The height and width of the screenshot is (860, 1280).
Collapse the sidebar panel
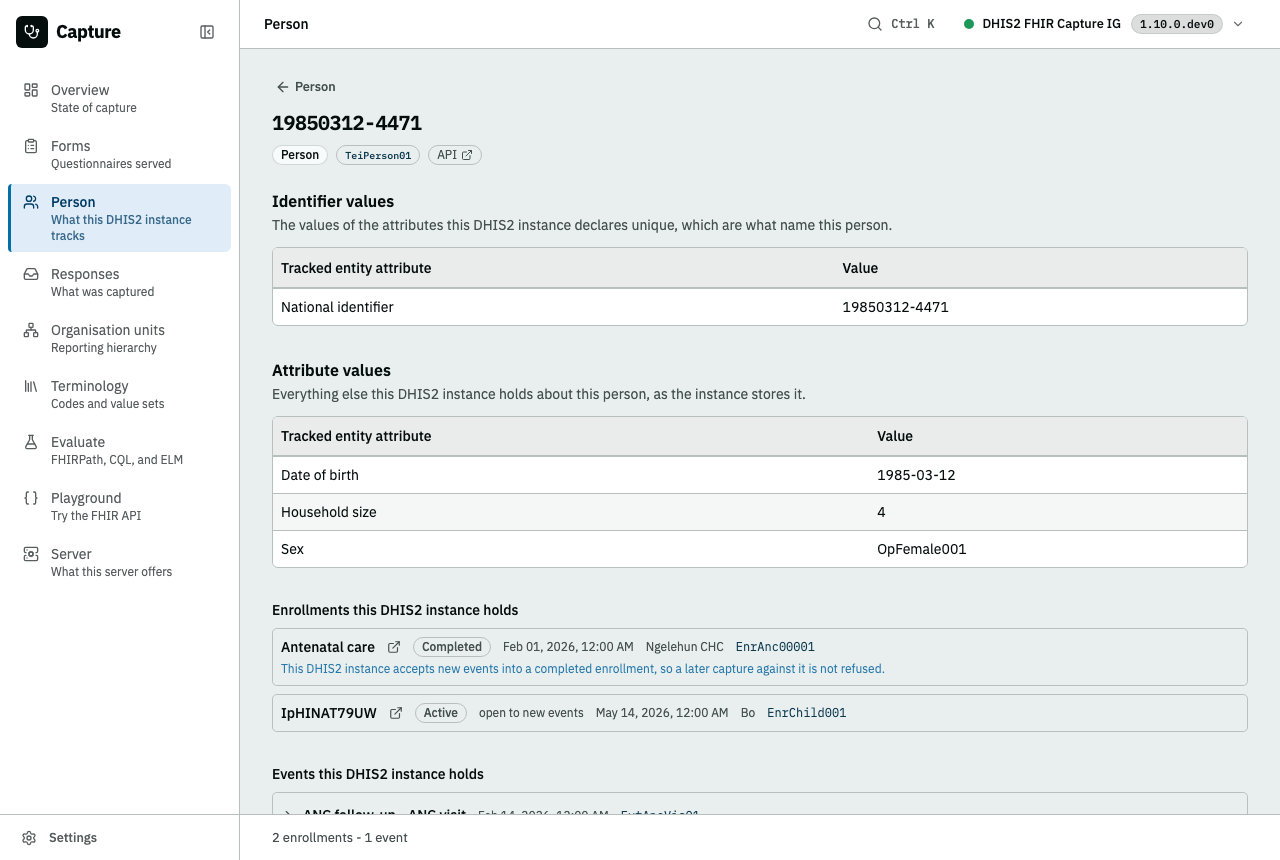(x=207, y=32)
